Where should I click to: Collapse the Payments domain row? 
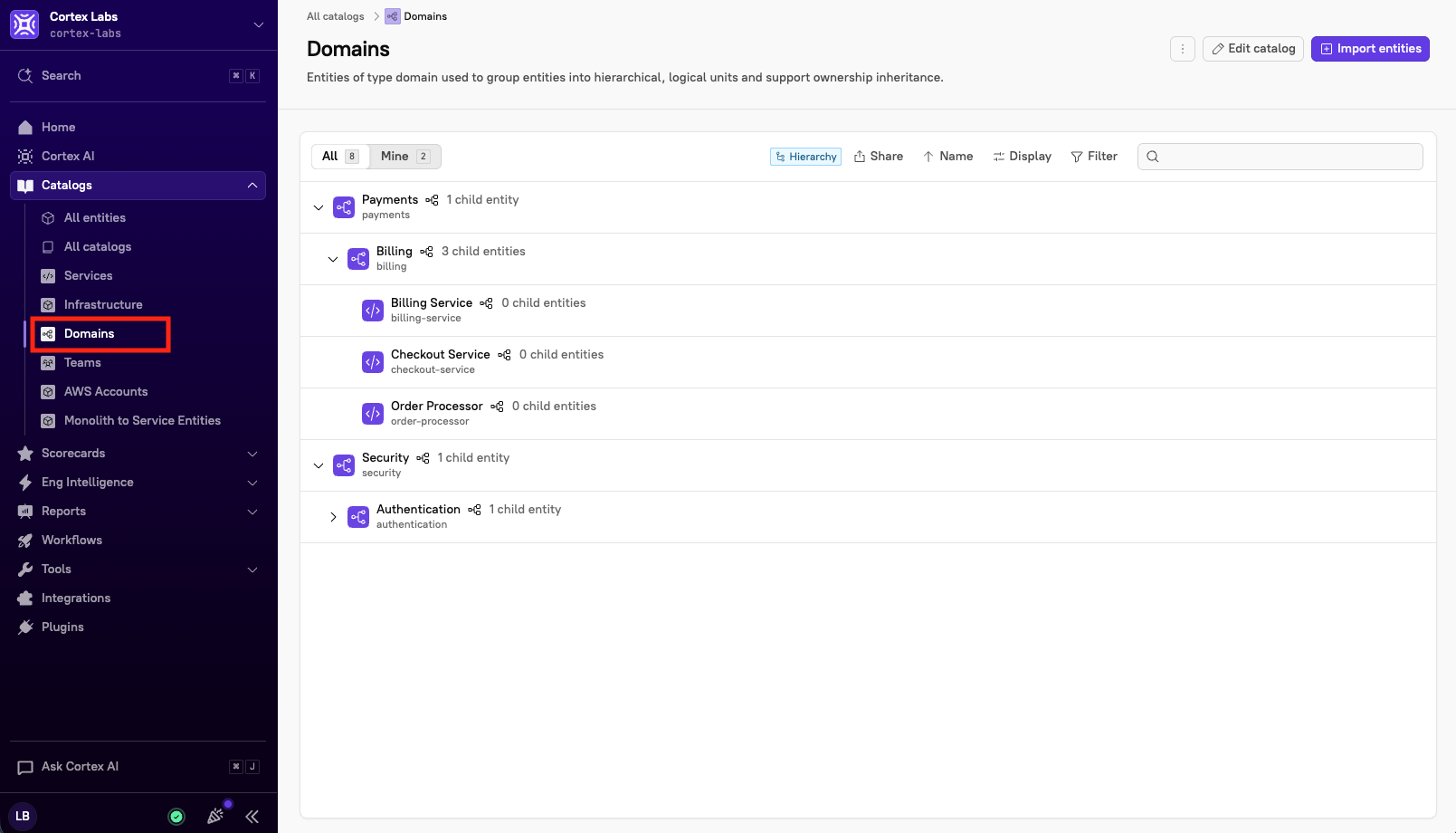pos(319,207)
